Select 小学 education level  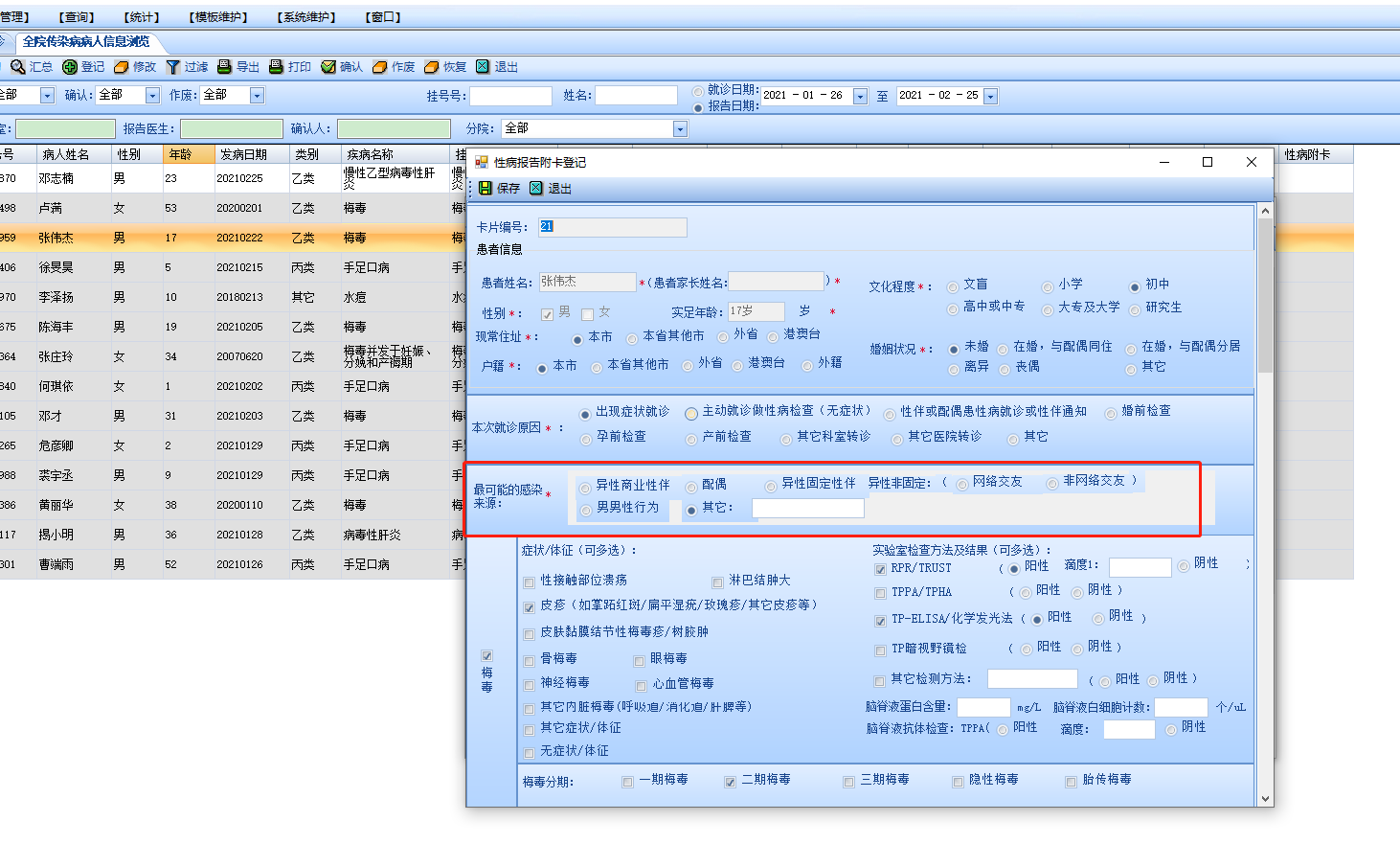[1048, 286]
